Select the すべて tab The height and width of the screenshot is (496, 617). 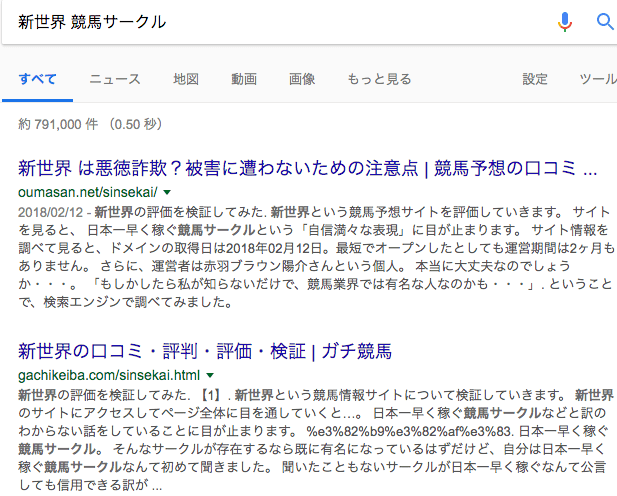click(x=37, y=79)
